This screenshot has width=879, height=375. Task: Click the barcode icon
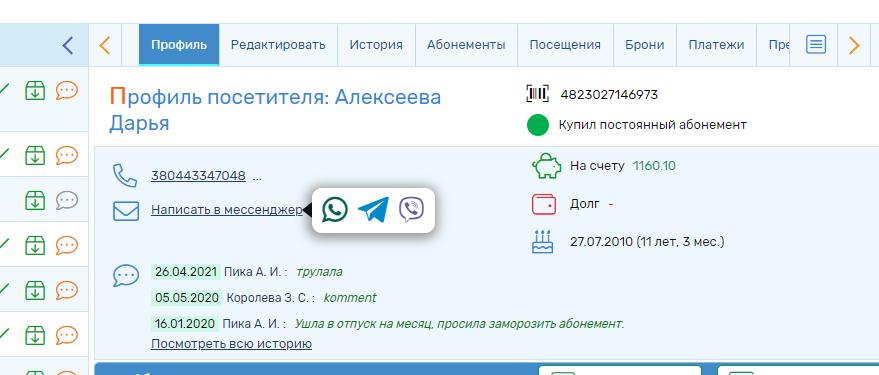tap(538, 94)
